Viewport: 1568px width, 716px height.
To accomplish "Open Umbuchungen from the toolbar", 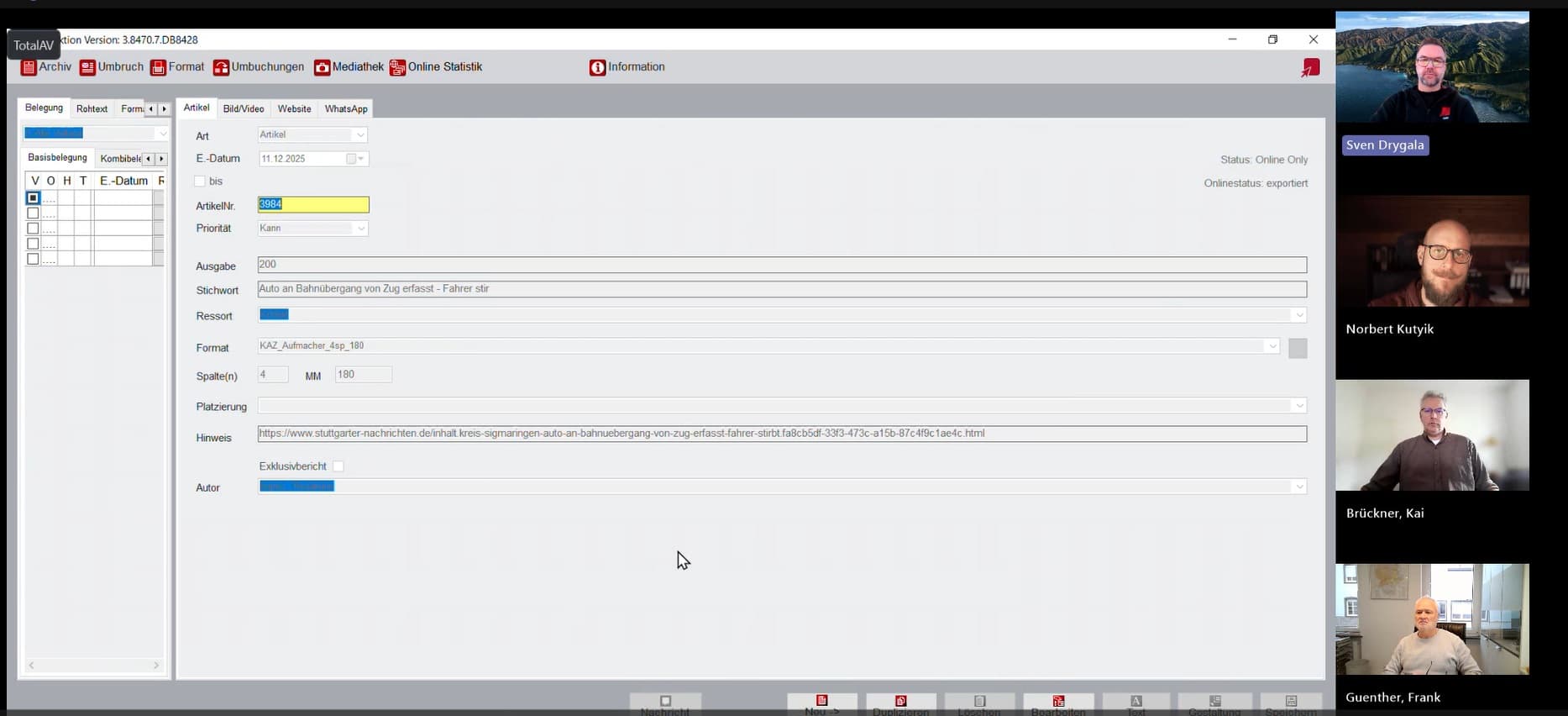I will [x=259, y=67].
